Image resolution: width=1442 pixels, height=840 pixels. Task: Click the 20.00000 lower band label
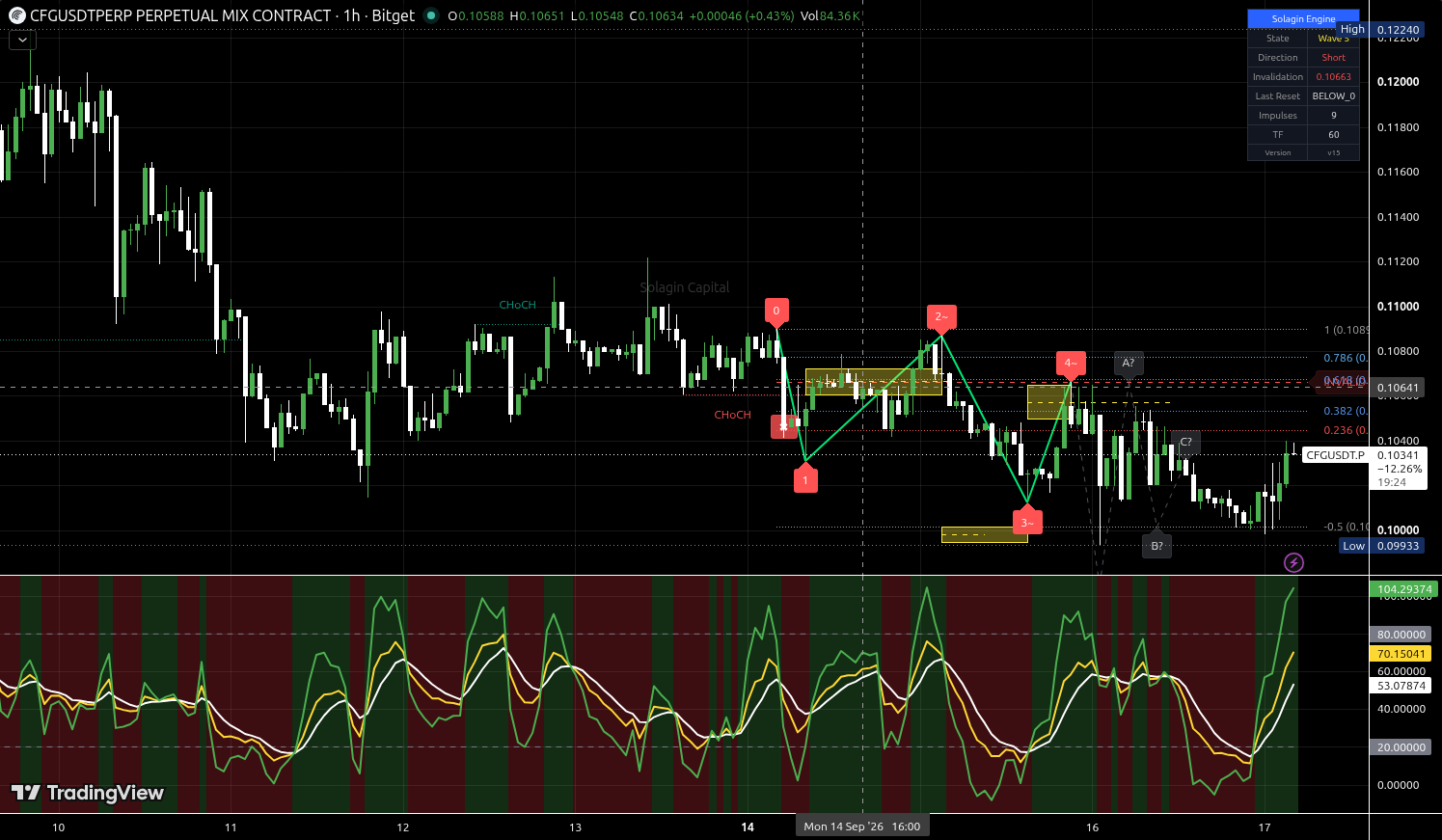click(1401, 747)
